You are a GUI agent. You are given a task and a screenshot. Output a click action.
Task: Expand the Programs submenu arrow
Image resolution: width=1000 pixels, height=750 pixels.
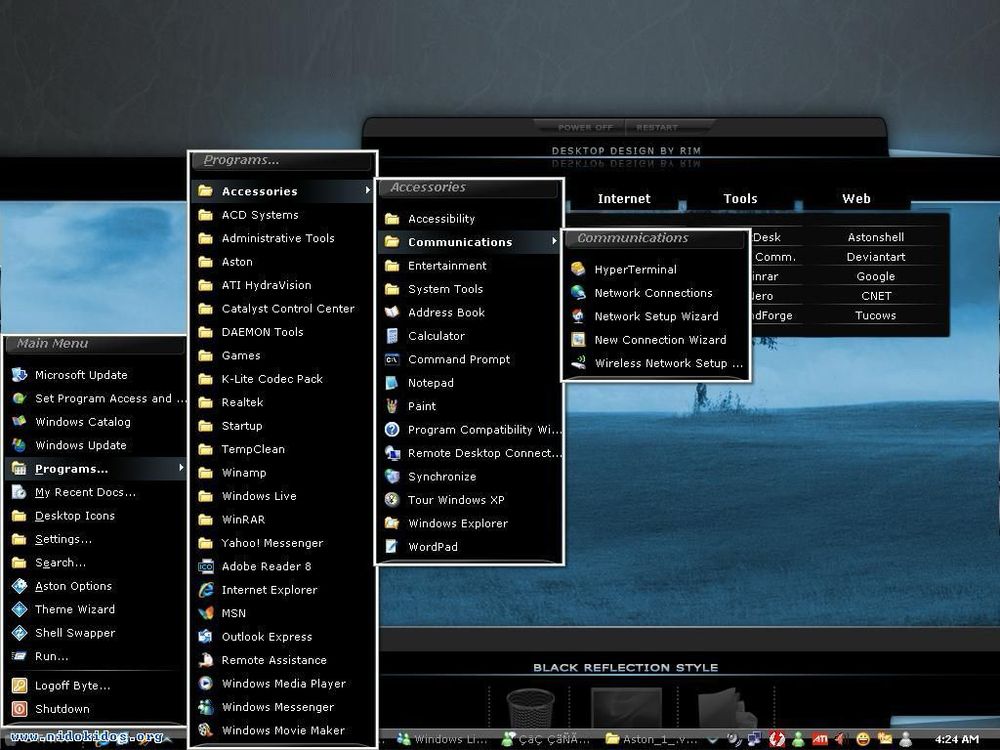pyautogui.click(x=181, y=468)
